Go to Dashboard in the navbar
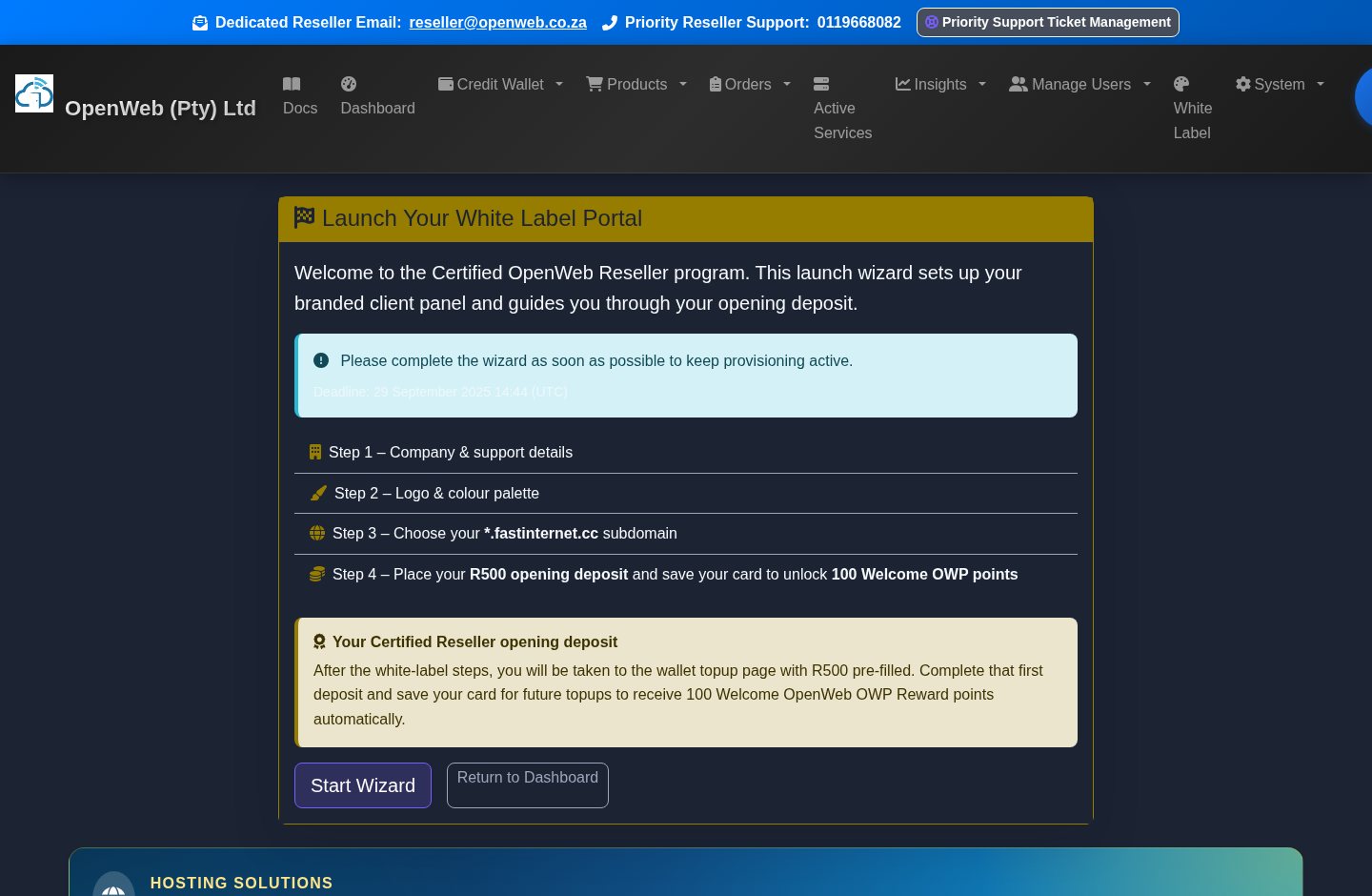 tap(377, 96)
